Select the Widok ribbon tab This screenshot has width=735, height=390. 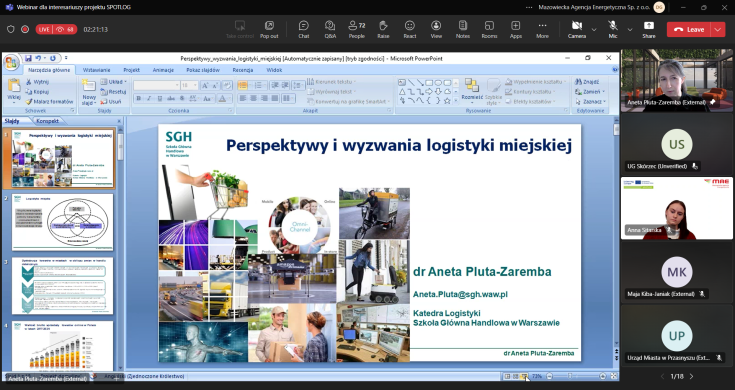point(274,70)
